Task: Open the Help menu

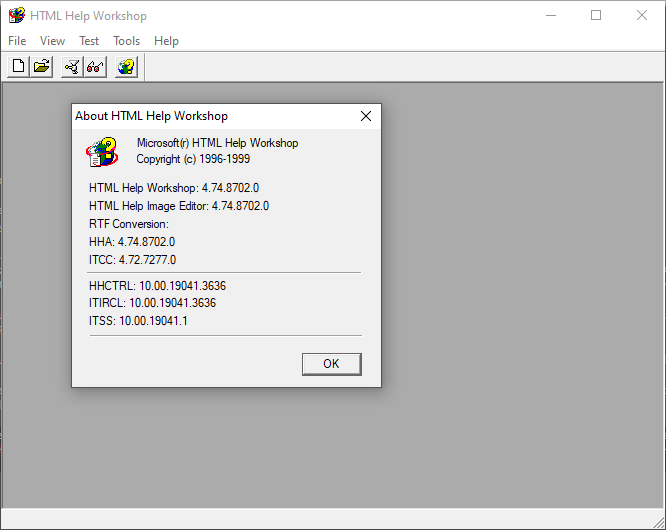Action: (x=167, y=41)
